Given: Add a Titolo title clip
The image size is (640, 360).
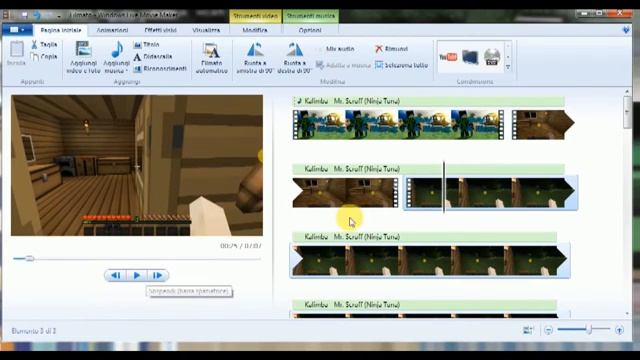Looking at the screenshot, I should [x=147, y=44].
